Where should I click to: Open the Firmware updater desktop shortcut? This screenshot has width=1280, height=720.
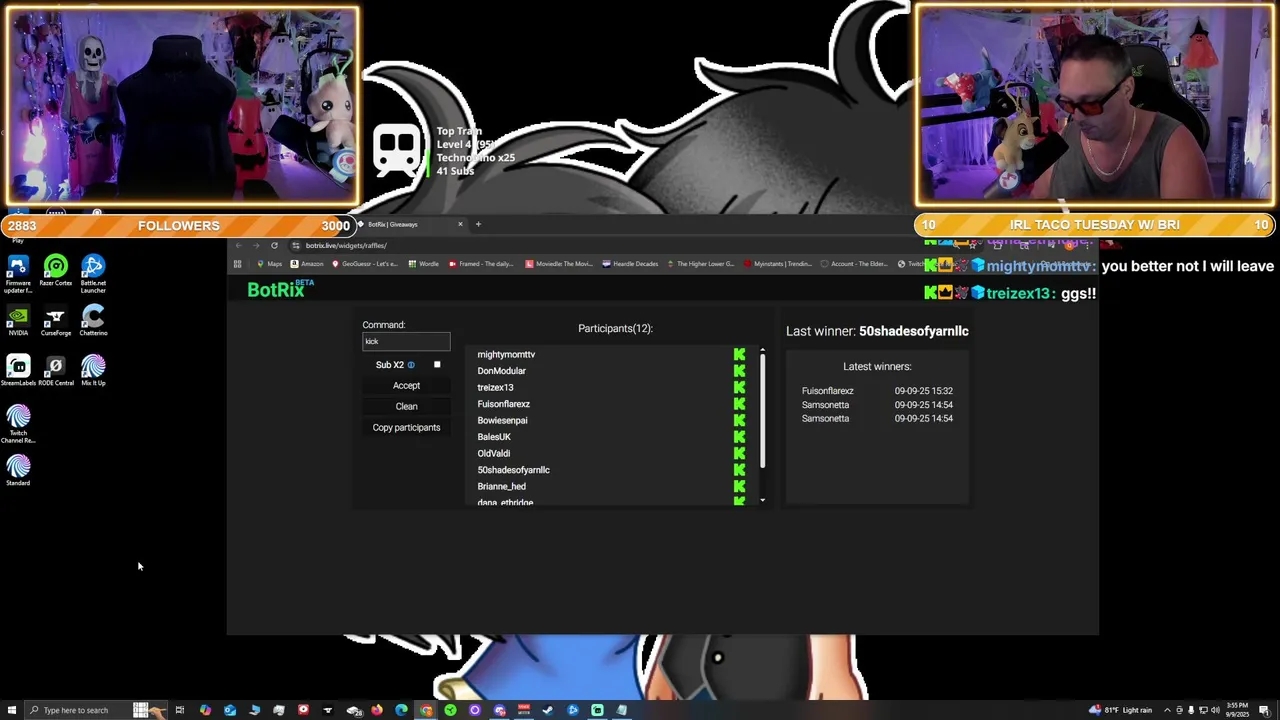pyautogui.click(x=18, y=273)
